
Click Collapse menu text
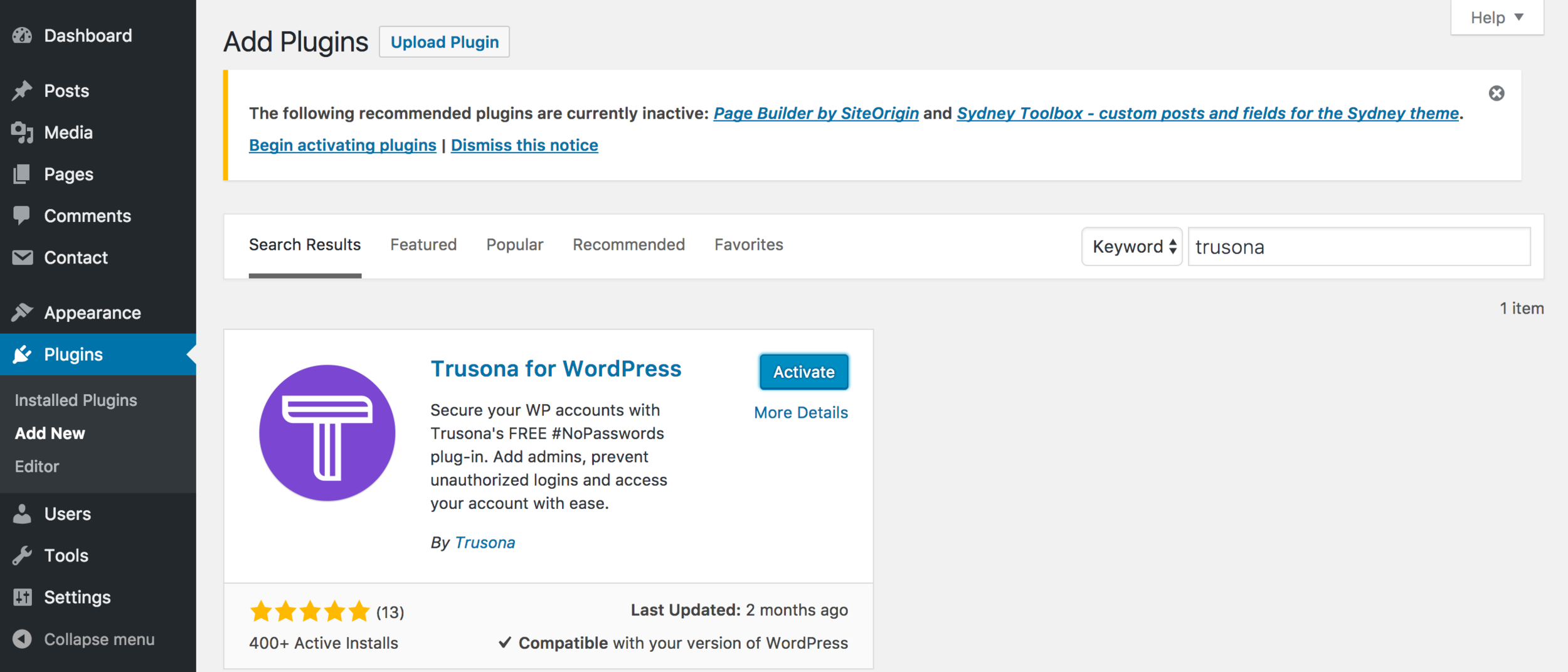coord(99,639)
